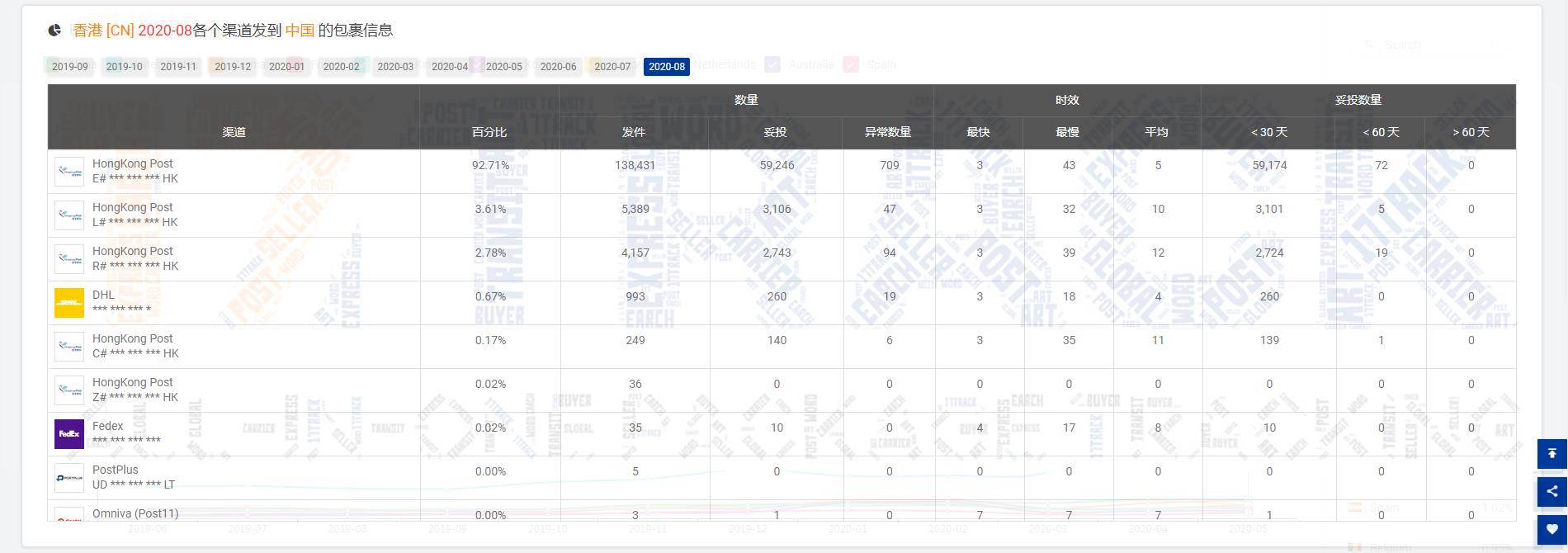Click the > 60 天 column header
1568x553 pixels.
[x=1471, y=132]
